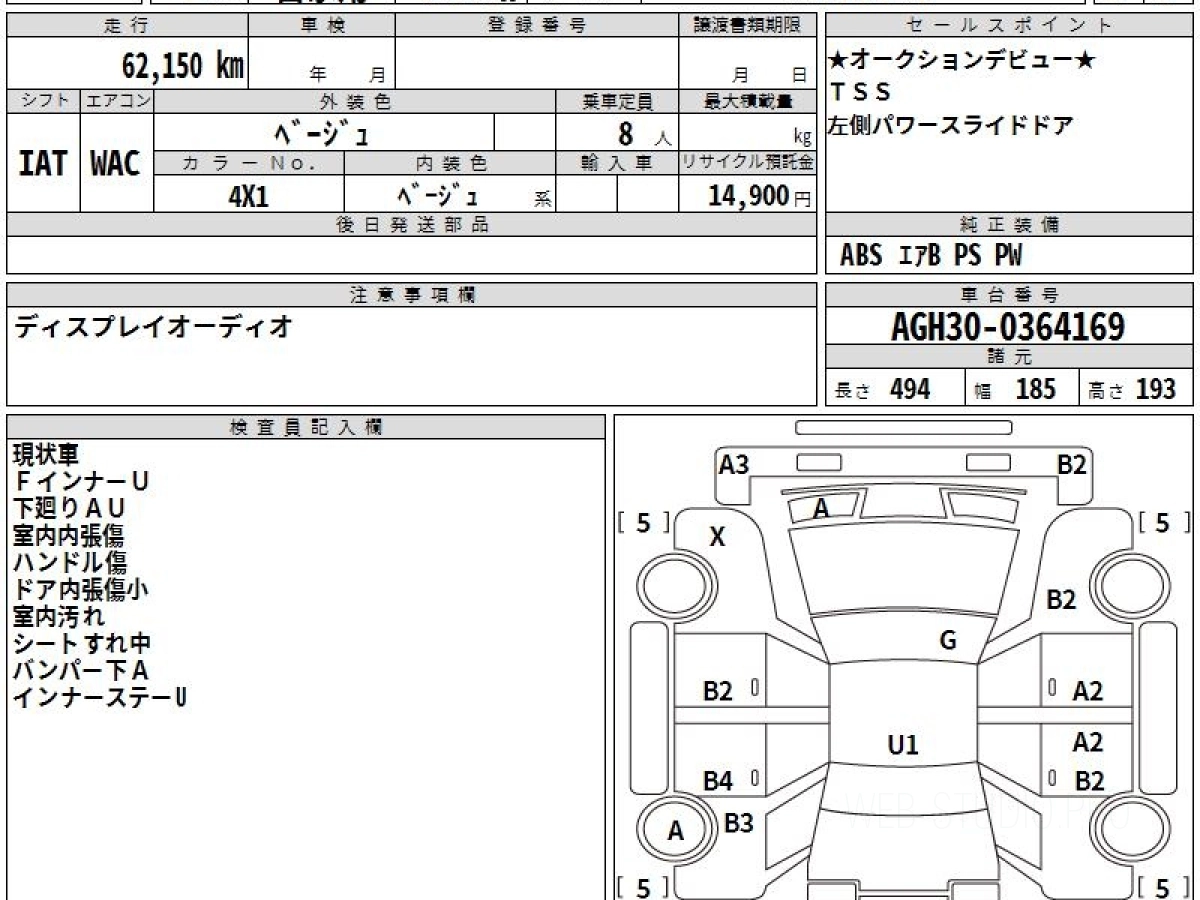Image resolution: width=1200 pixels, height=900 pixels.
Task: Click the 幅 185 dimension
Action: pyautogui.click(x=1015, y=389)
